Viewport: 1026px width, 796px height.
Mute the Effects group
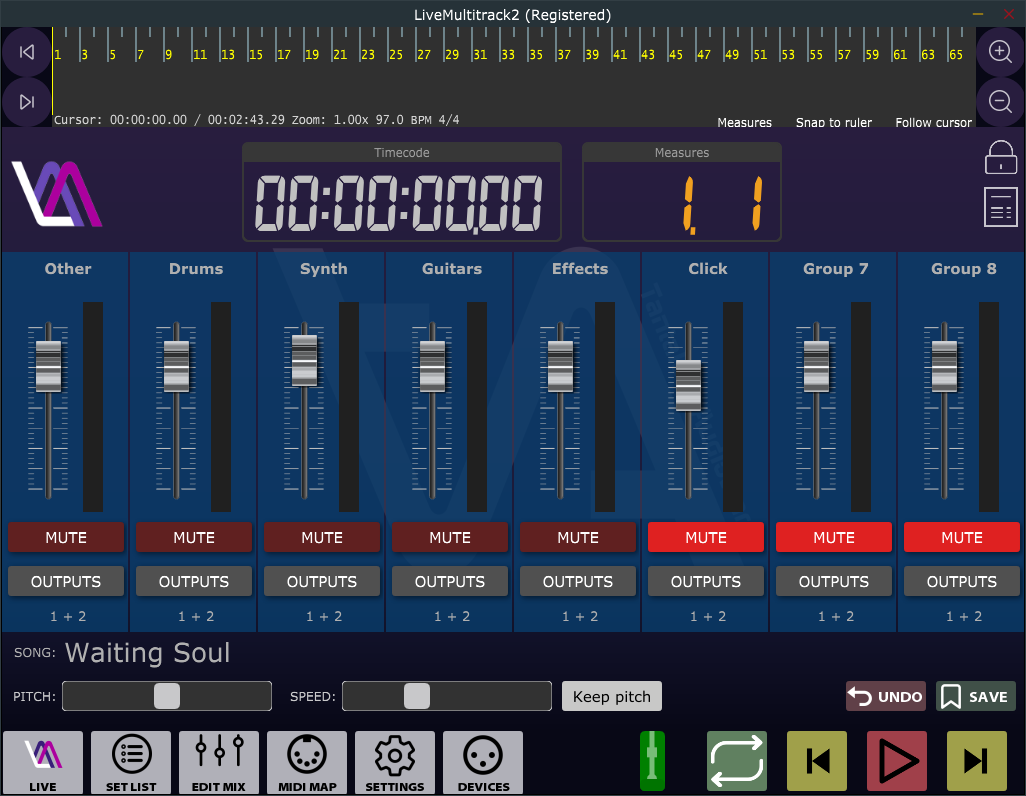[578, 537]
